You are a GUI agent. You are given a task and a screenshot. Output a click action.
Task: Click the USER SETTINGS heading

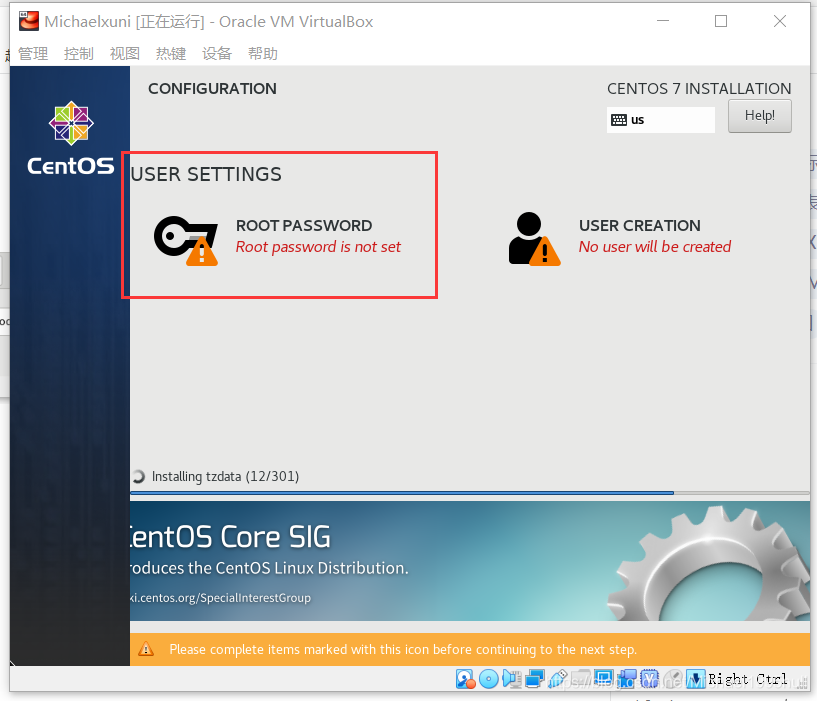[x=206, y=174]
